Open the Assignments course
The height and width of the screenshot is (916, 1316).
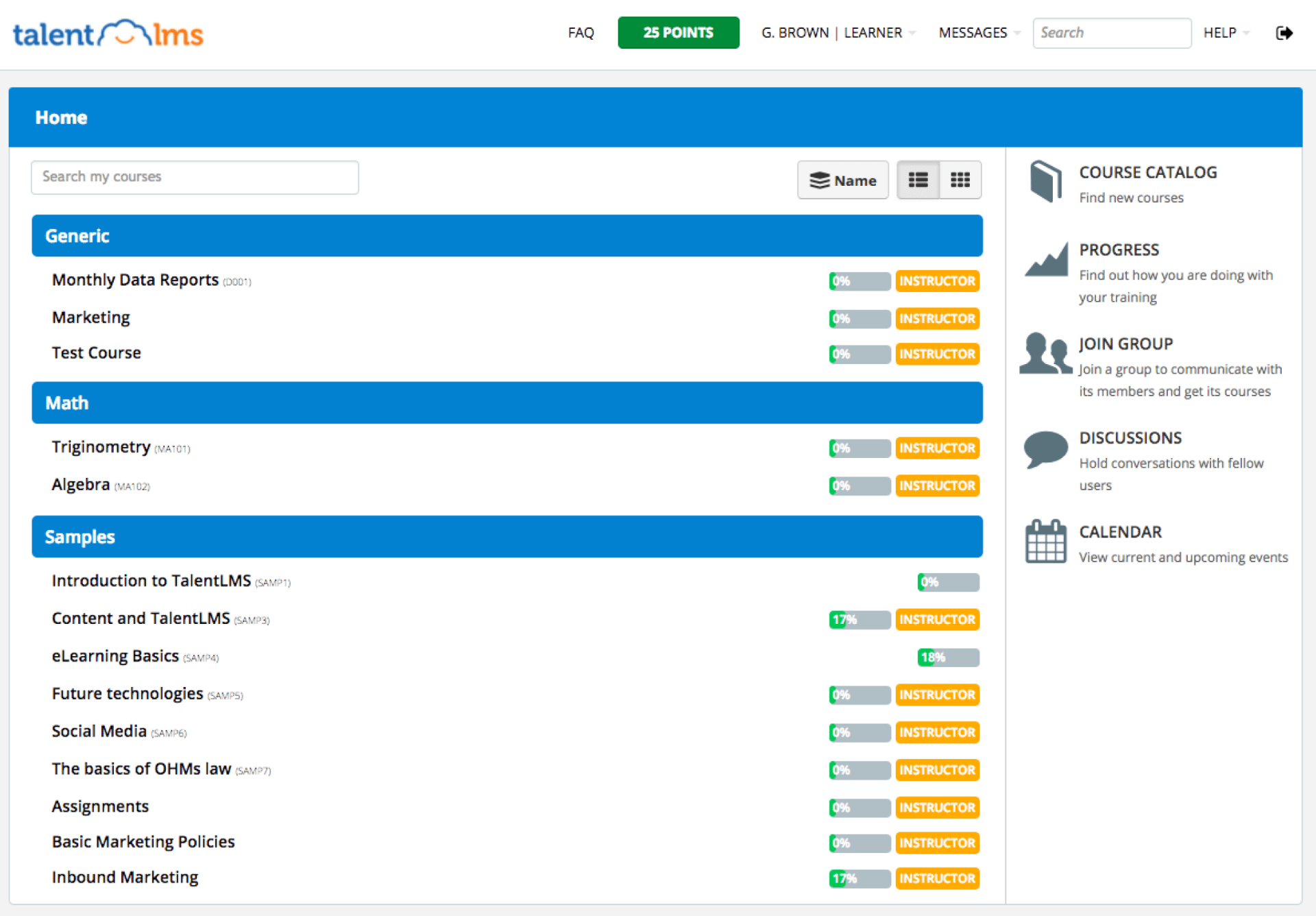point(100,807)
